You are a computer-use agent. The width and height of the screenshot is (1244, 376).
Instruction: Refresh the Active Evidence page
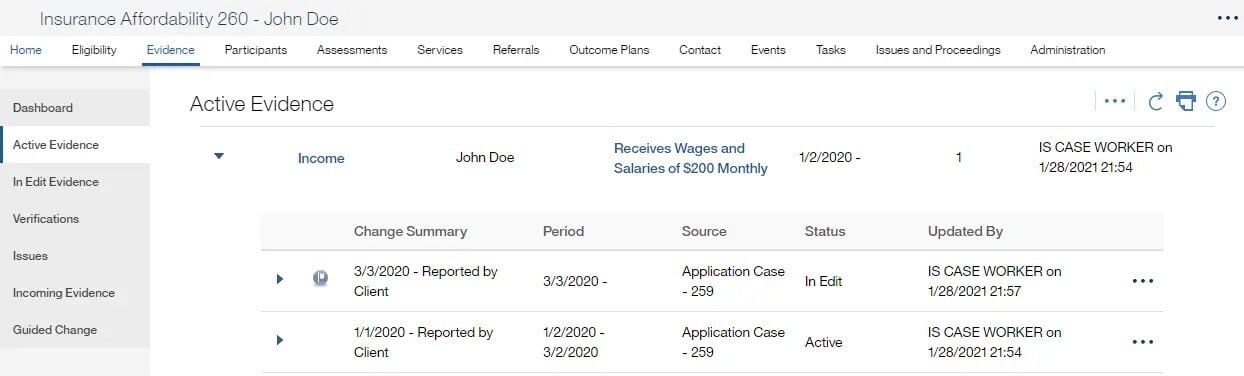1156,100
